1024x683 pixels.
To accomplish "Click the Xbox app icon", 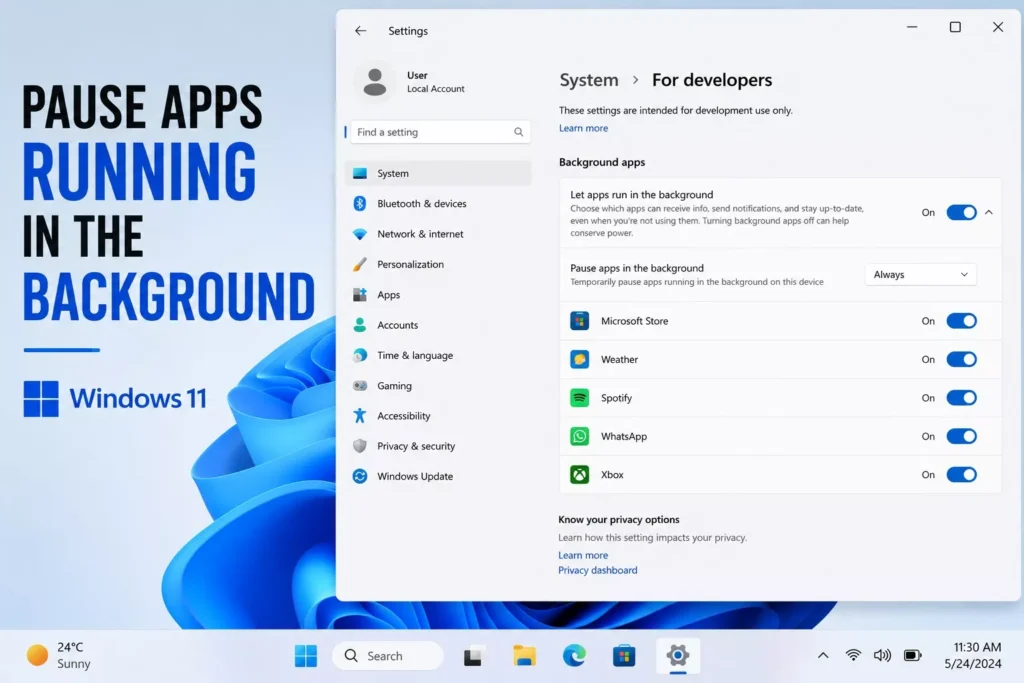I will pos(579,475).
